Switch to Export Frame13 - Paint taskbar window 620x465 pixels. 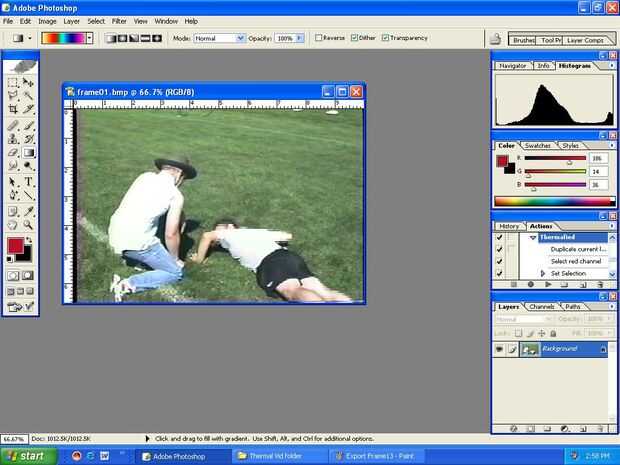tap(378, 456)
